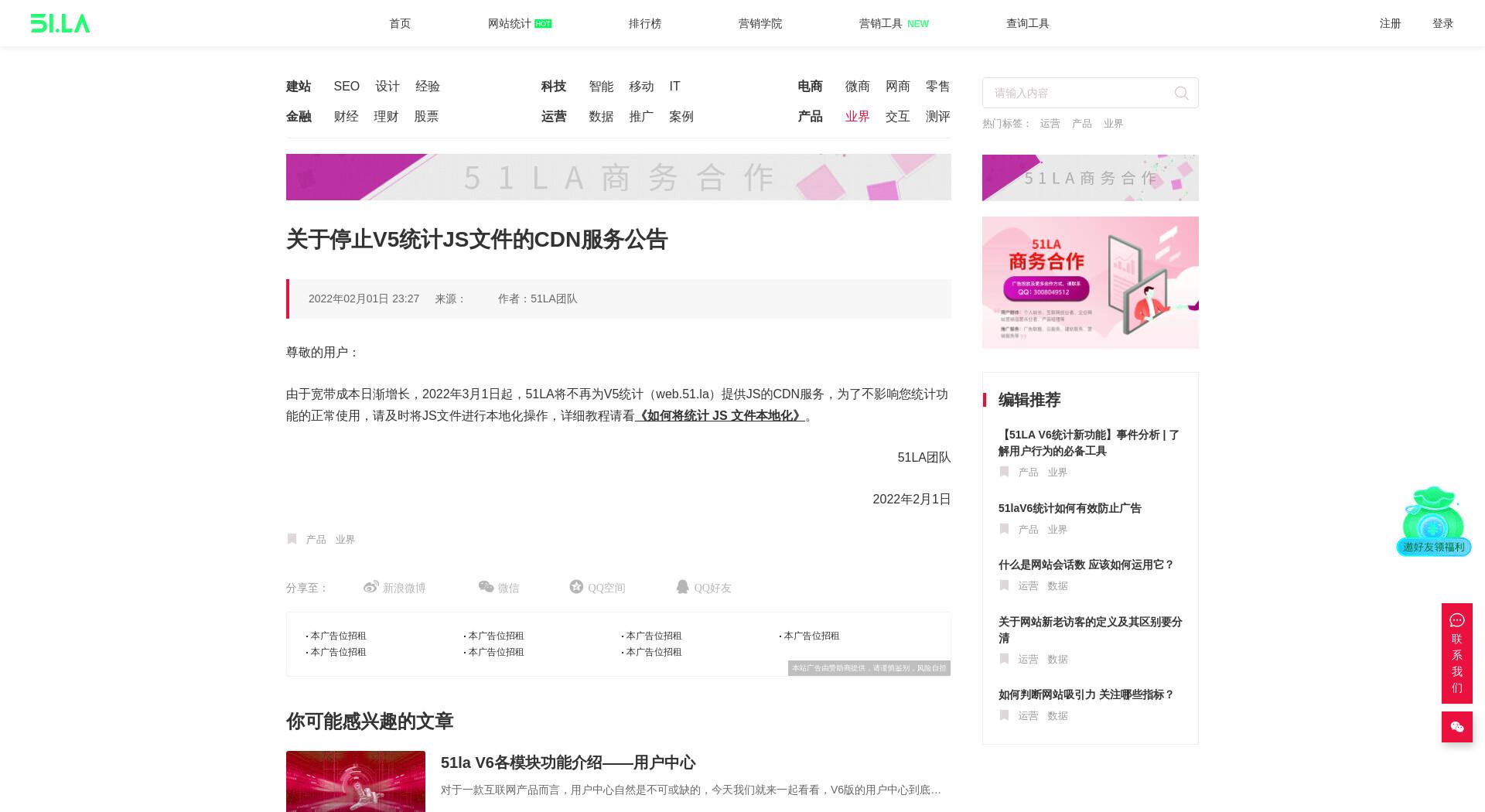
Task: Click the pink 51LA 商务合作 ad image
Action: pos(1091,282)
